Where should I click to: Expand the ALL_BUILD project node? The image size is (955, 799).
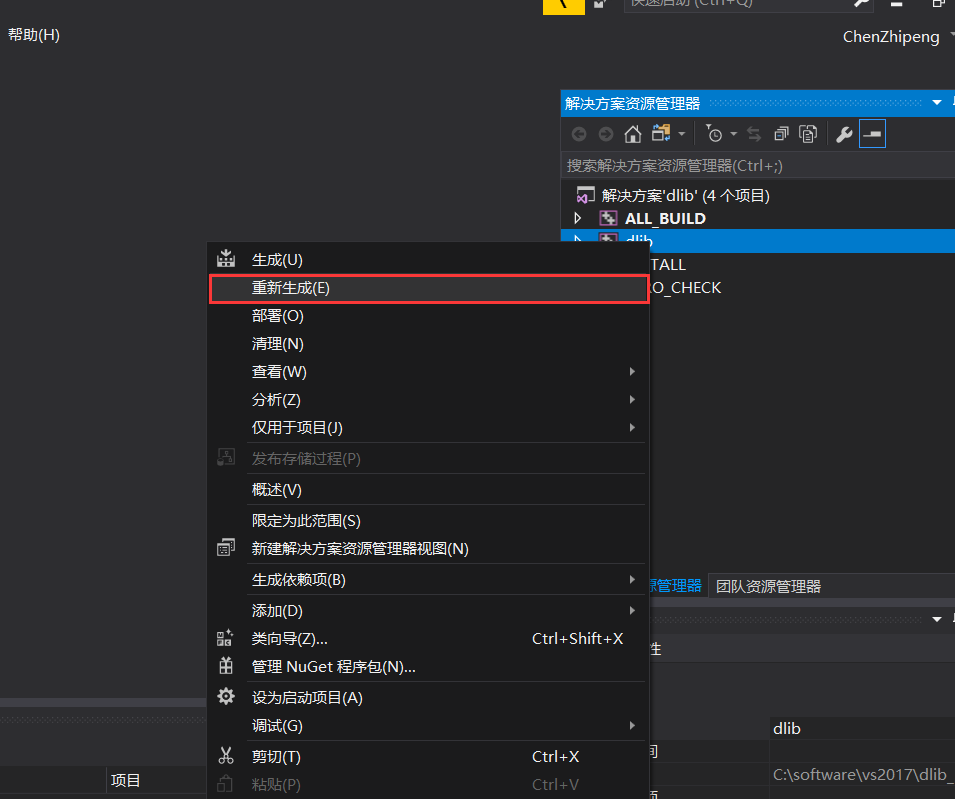[x=578, y=218]
